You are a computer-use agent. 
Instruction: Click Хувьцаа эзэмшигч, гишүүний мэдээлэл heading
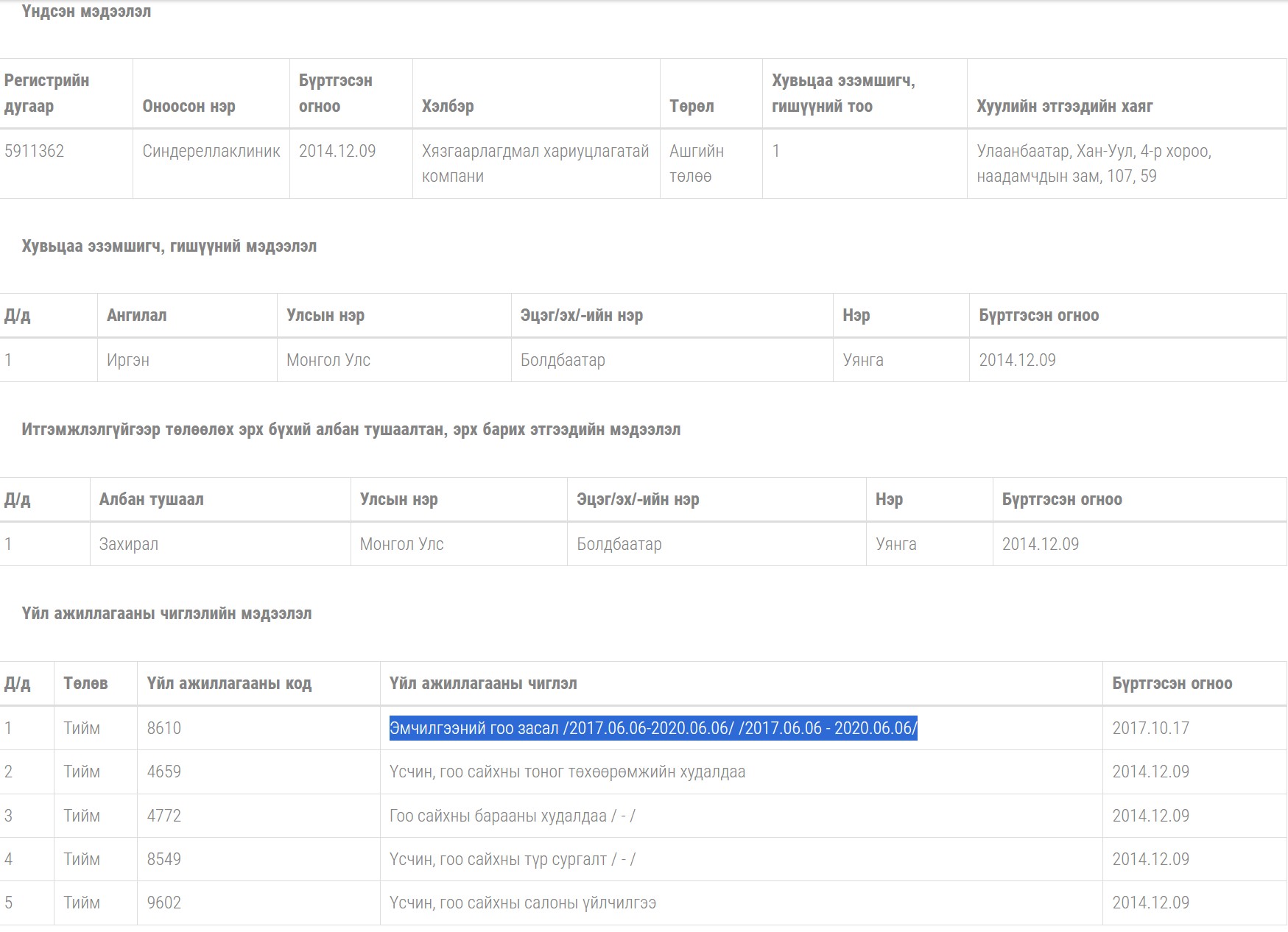click(x=169, y=246)
